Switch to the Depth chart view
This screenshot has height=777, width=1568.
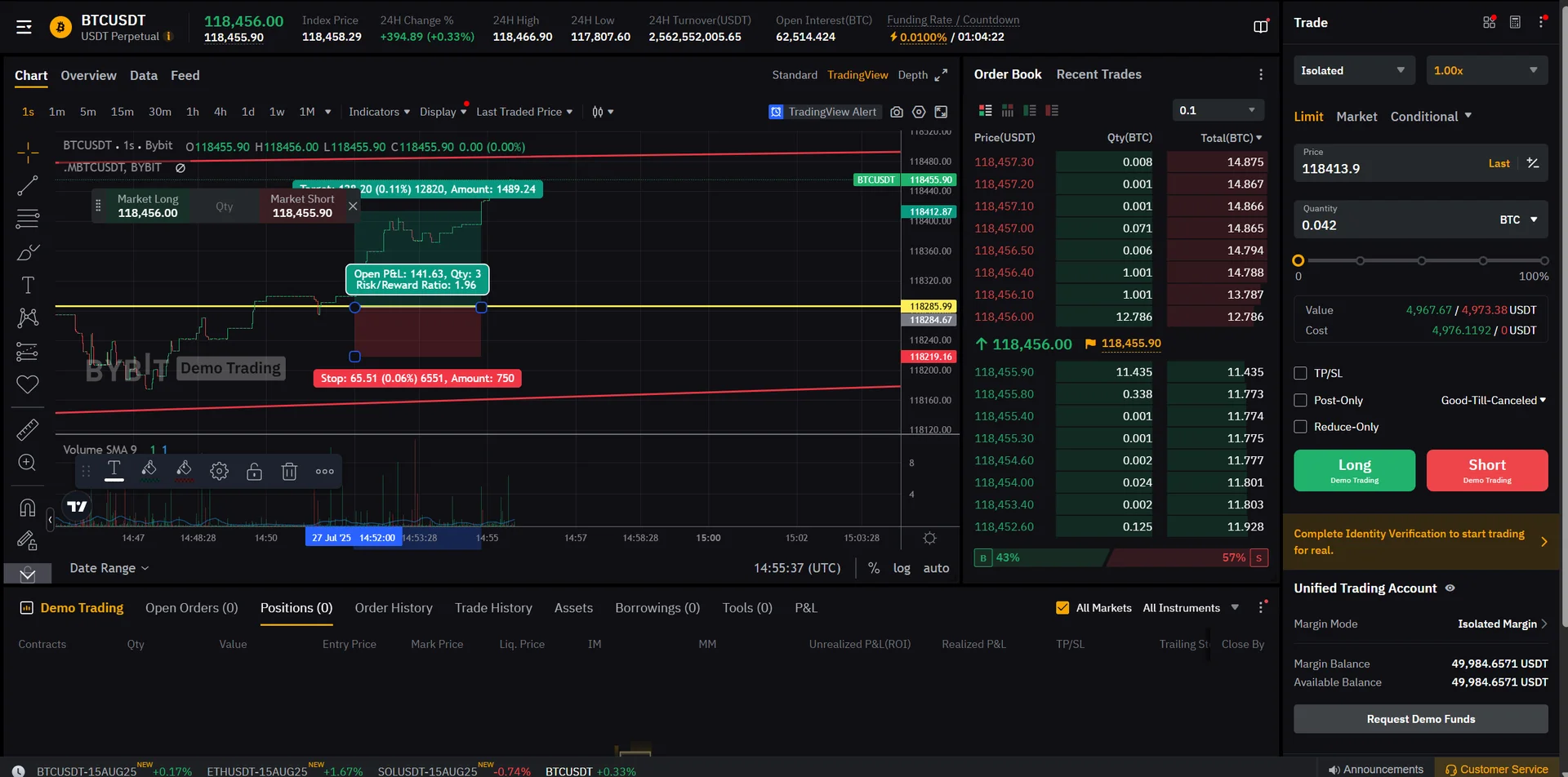[x=912, y=75]
